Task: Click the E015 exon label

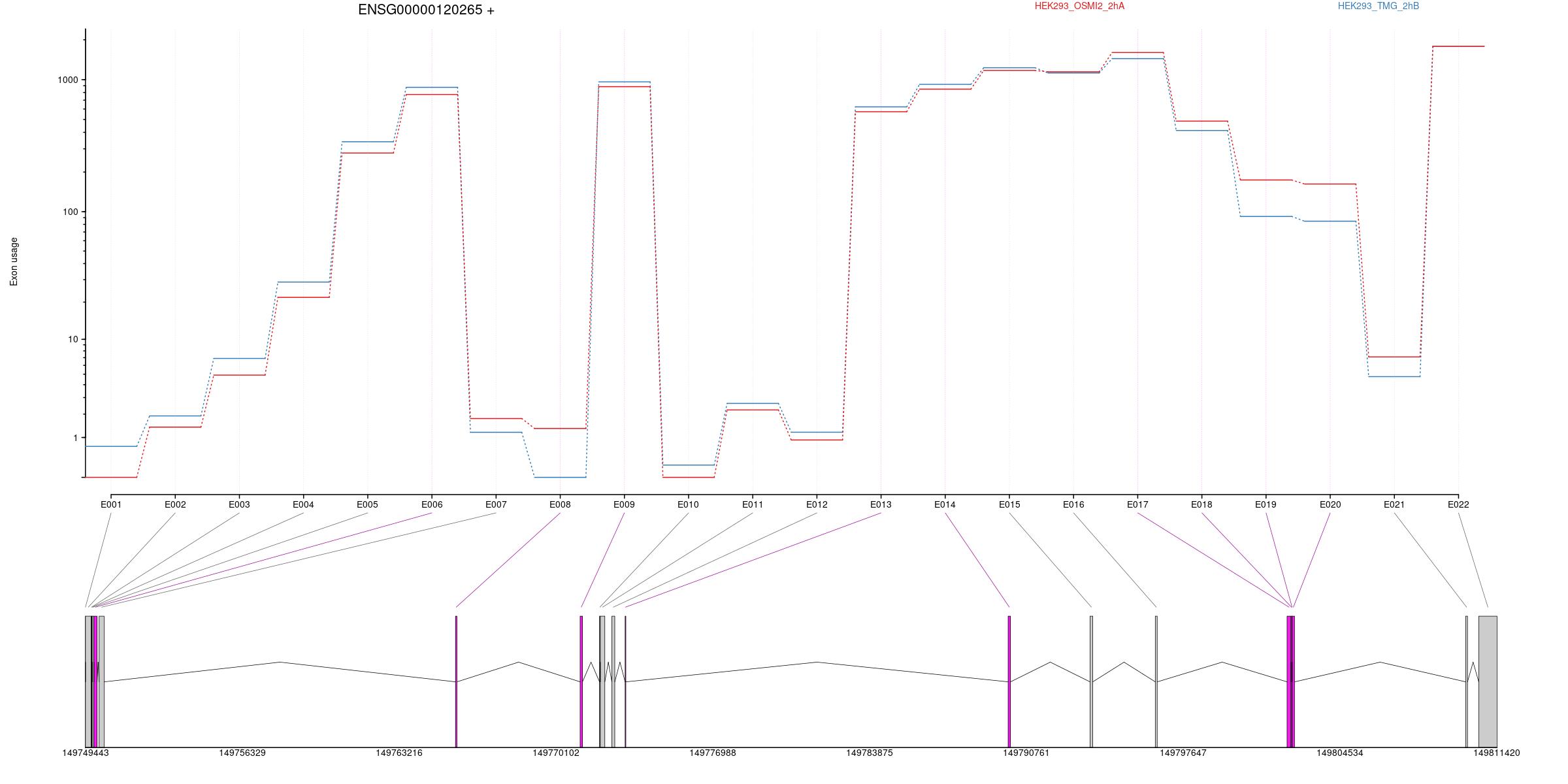Action: (x=1009, y=504)
